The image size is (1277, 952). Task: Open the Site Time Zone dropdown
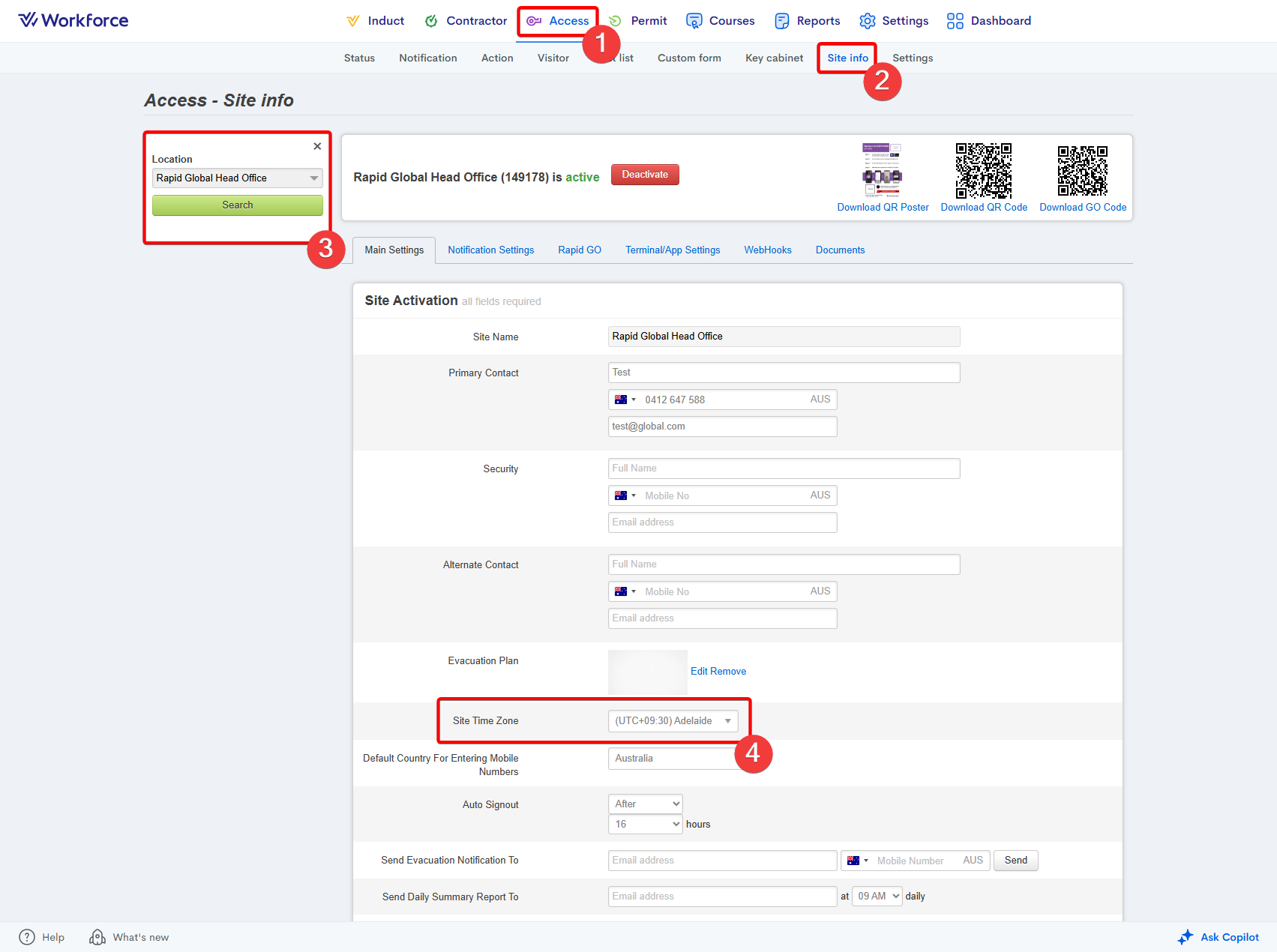tap(673, 721)
